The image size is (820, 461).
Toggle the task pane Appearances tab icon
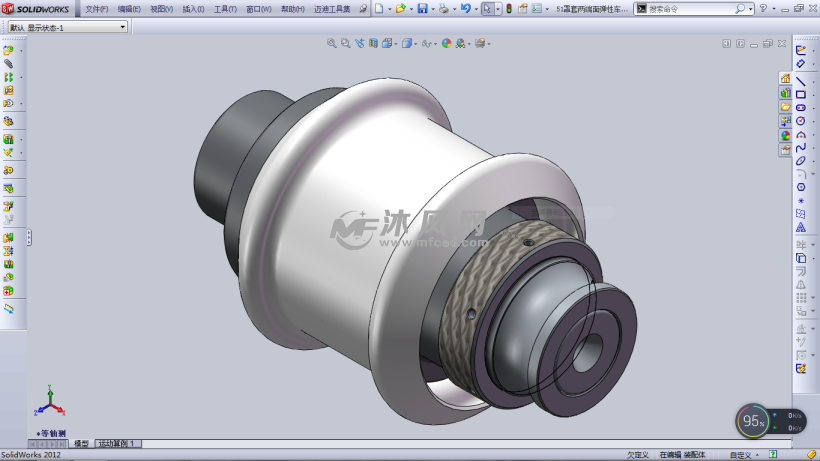(786, 135)
